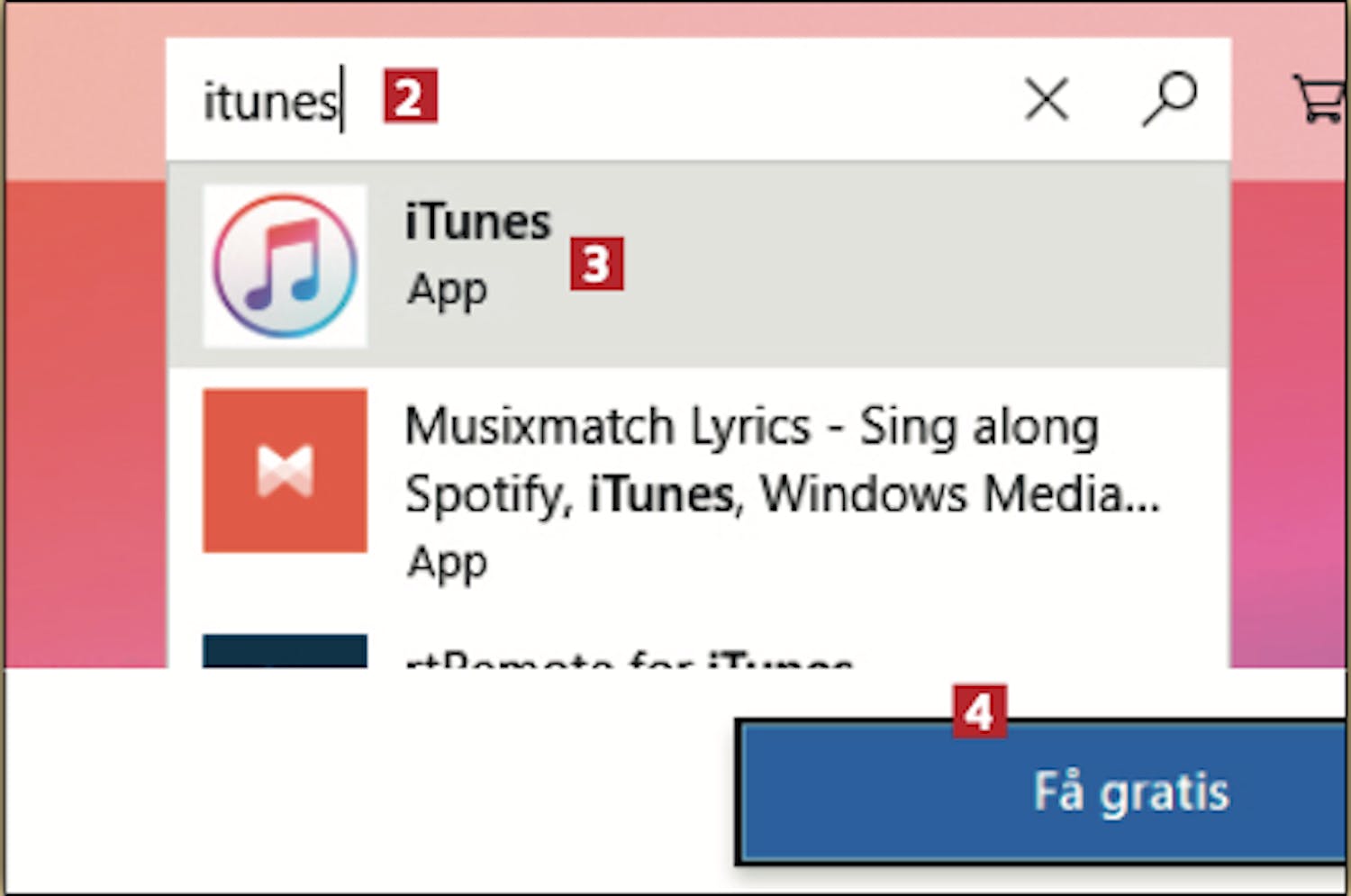1351x896 pixels.
Task: Select the iTunes app icon
Action: click(285, 267)
